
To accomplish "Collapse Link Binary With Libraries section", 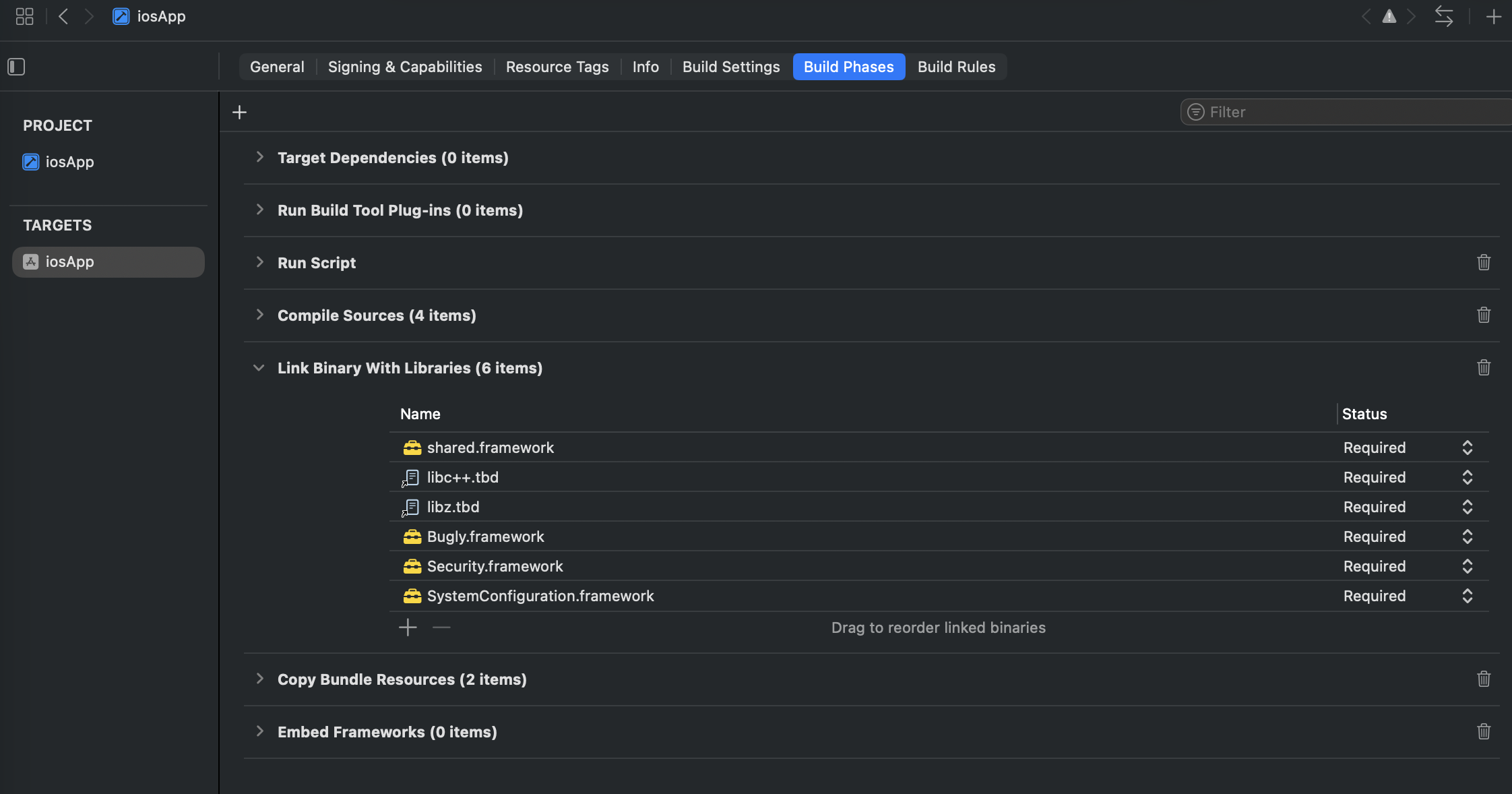I will point(259,368).
